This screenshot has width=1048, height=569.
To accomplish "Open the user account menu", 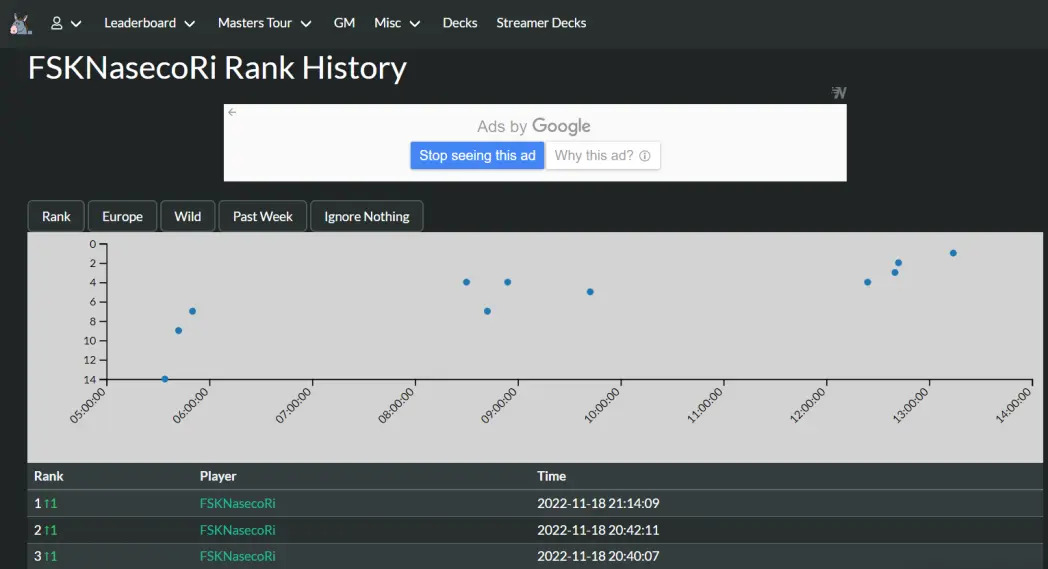I will tap(66, 23).
